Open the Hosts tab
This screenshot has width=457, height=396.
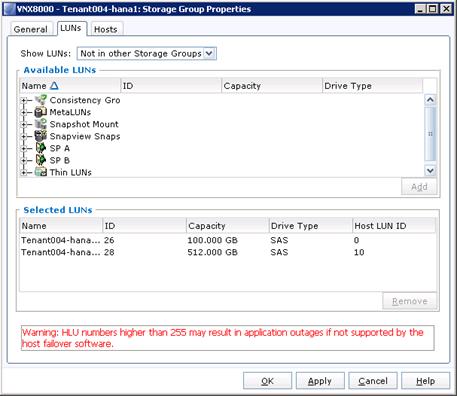pos(106,29)
